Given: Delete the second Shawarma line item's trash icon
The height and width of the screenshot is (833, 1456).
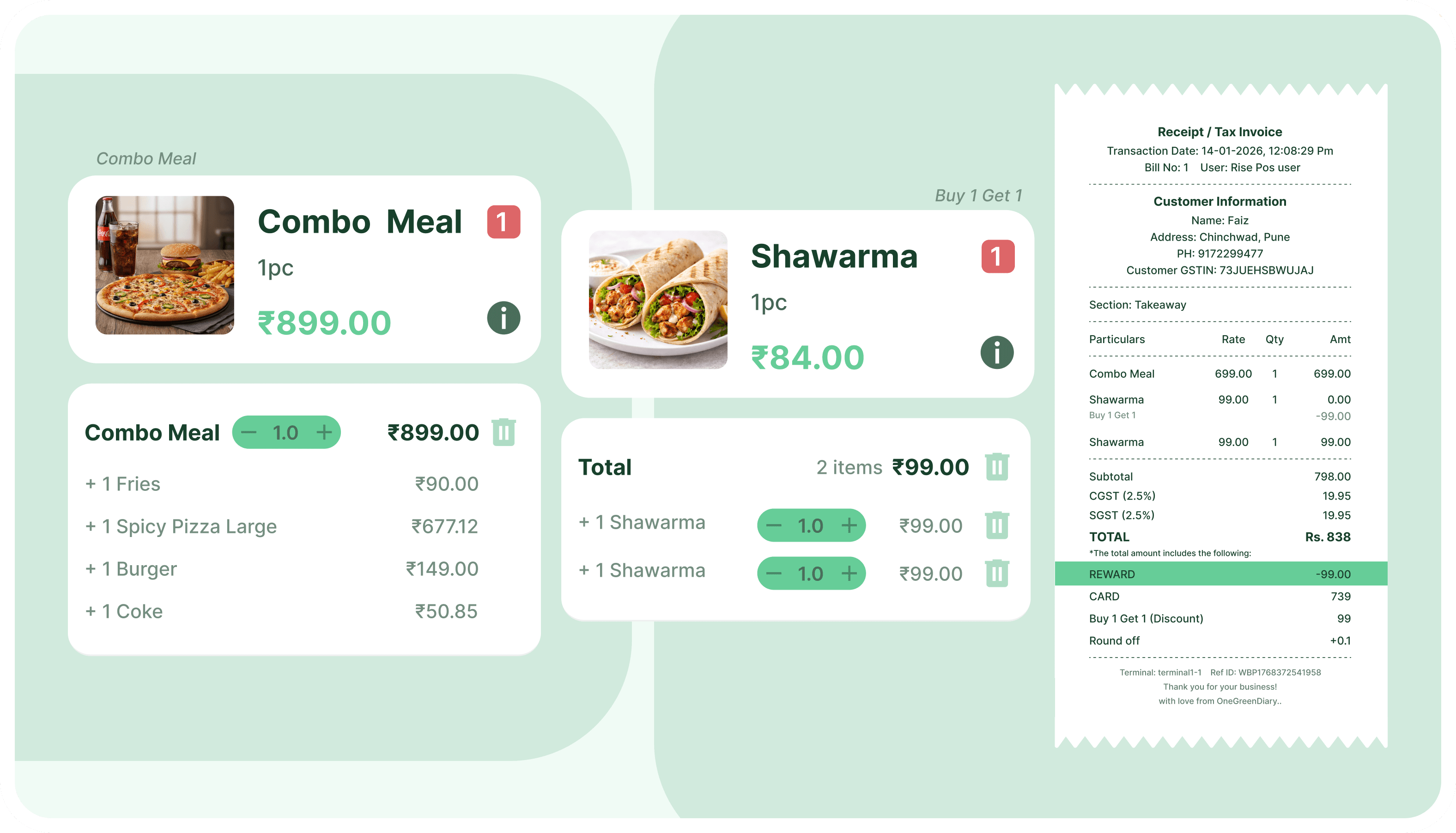Looking at the screenshot, I should pos(998,573).
